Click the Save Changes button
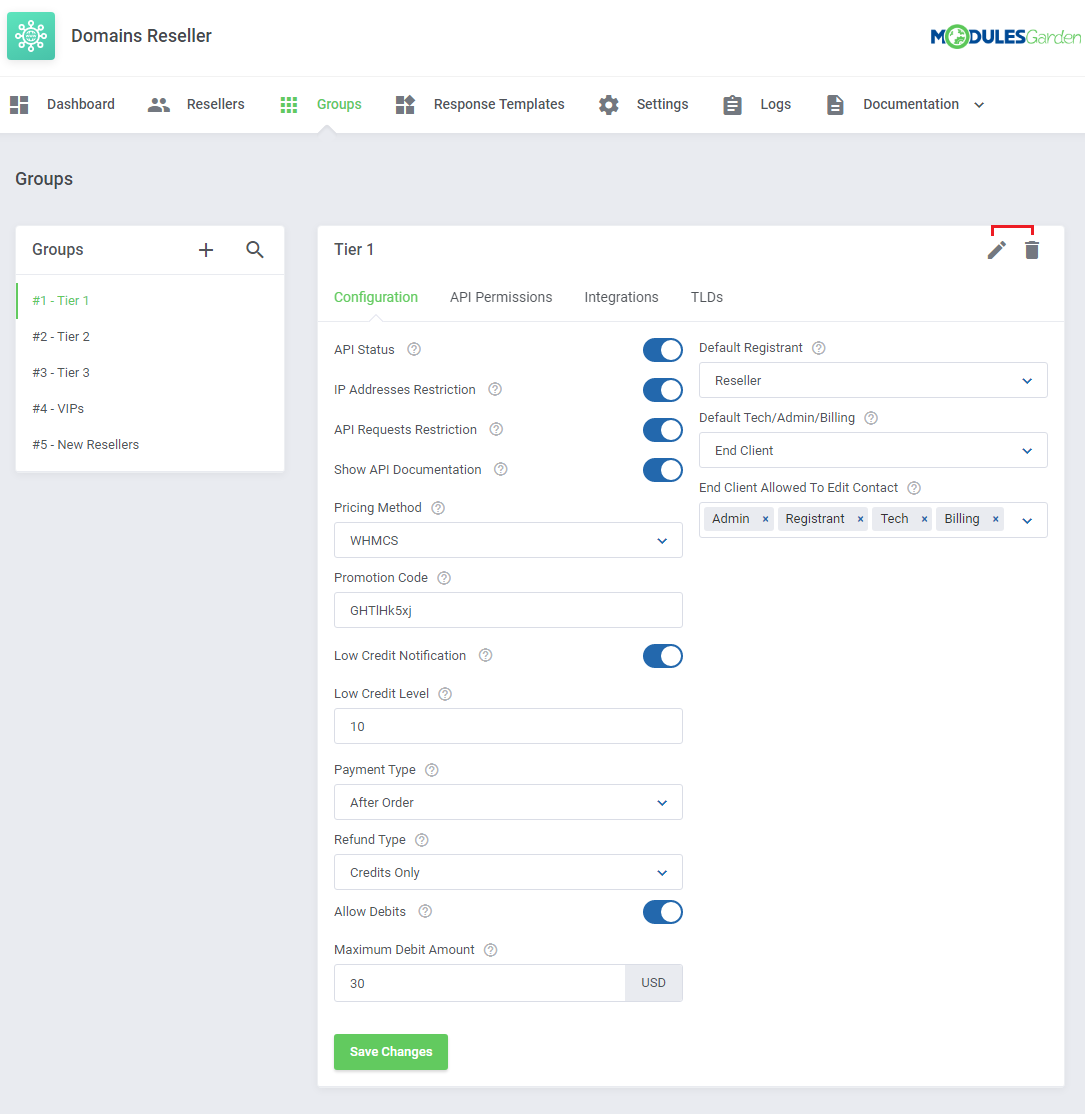Viewport: 1085px width, 1114px height. [391, 1051]
